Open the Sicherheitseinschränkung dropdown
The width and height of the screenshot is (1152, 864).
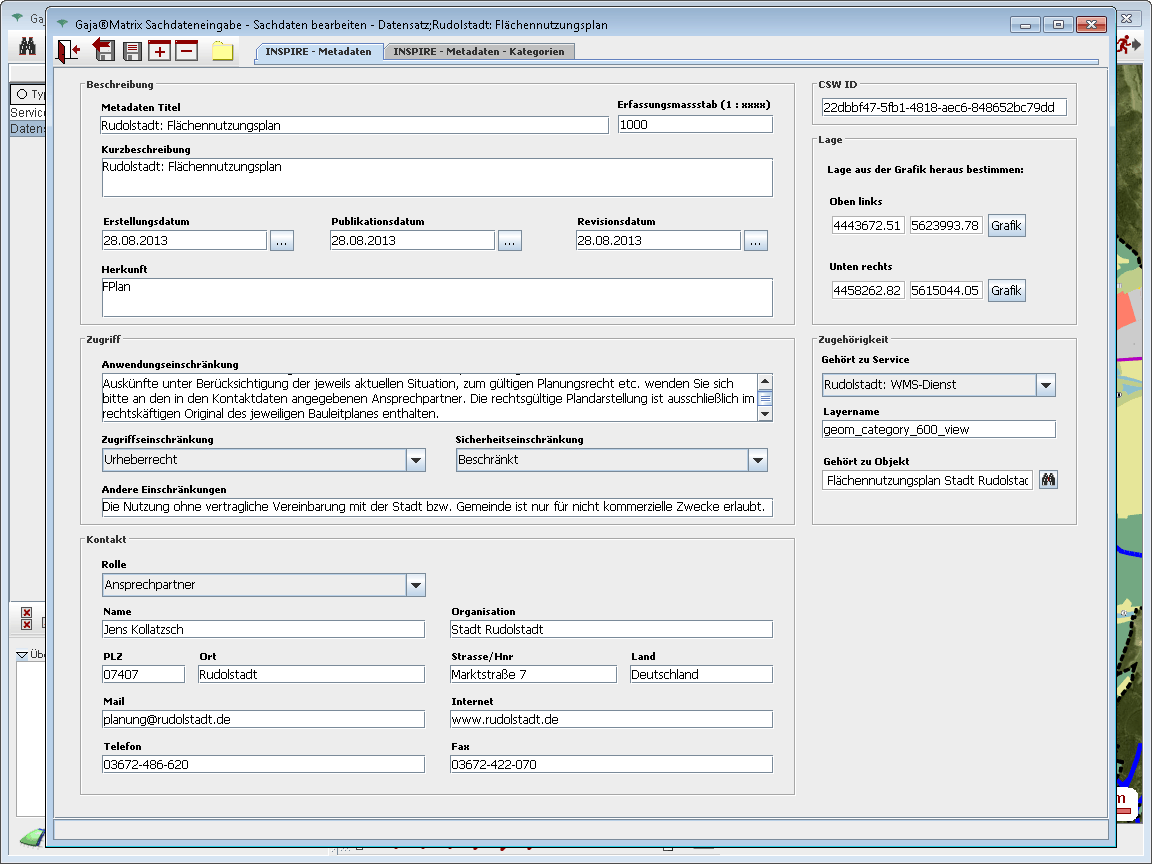coord(758,460)
